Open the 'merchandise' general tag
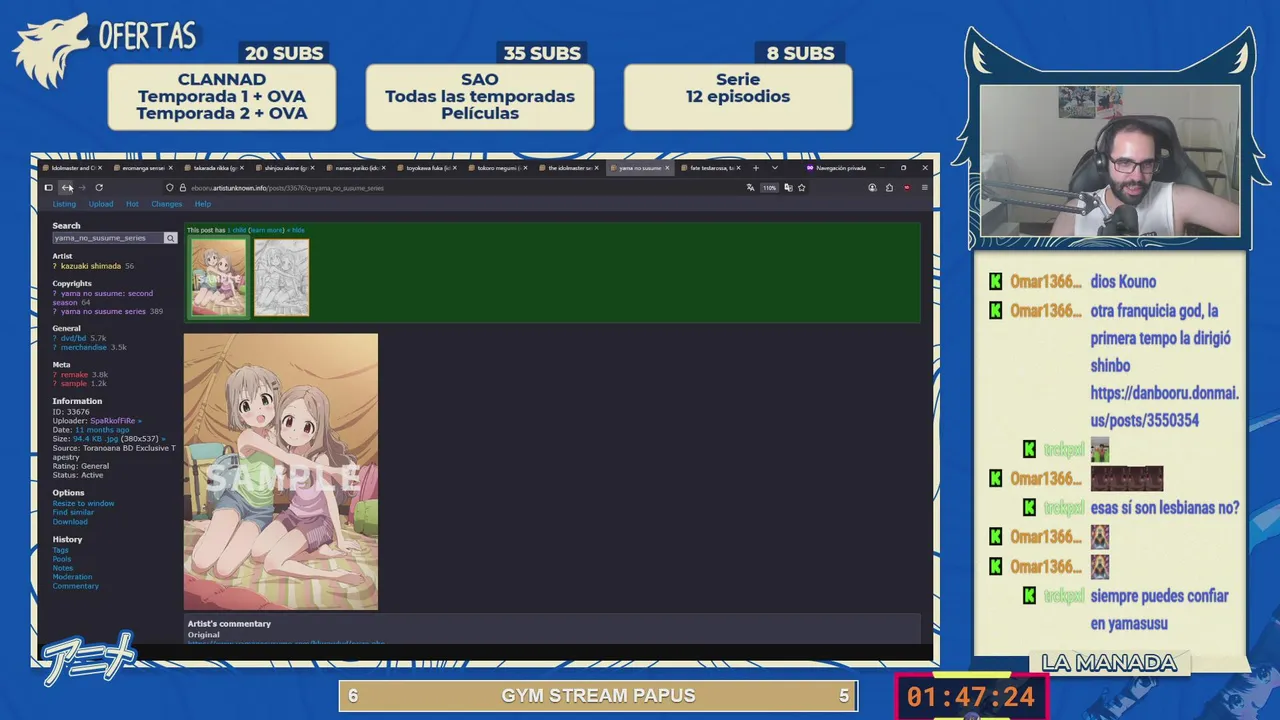1280x720 pixels. coord(84,347)
